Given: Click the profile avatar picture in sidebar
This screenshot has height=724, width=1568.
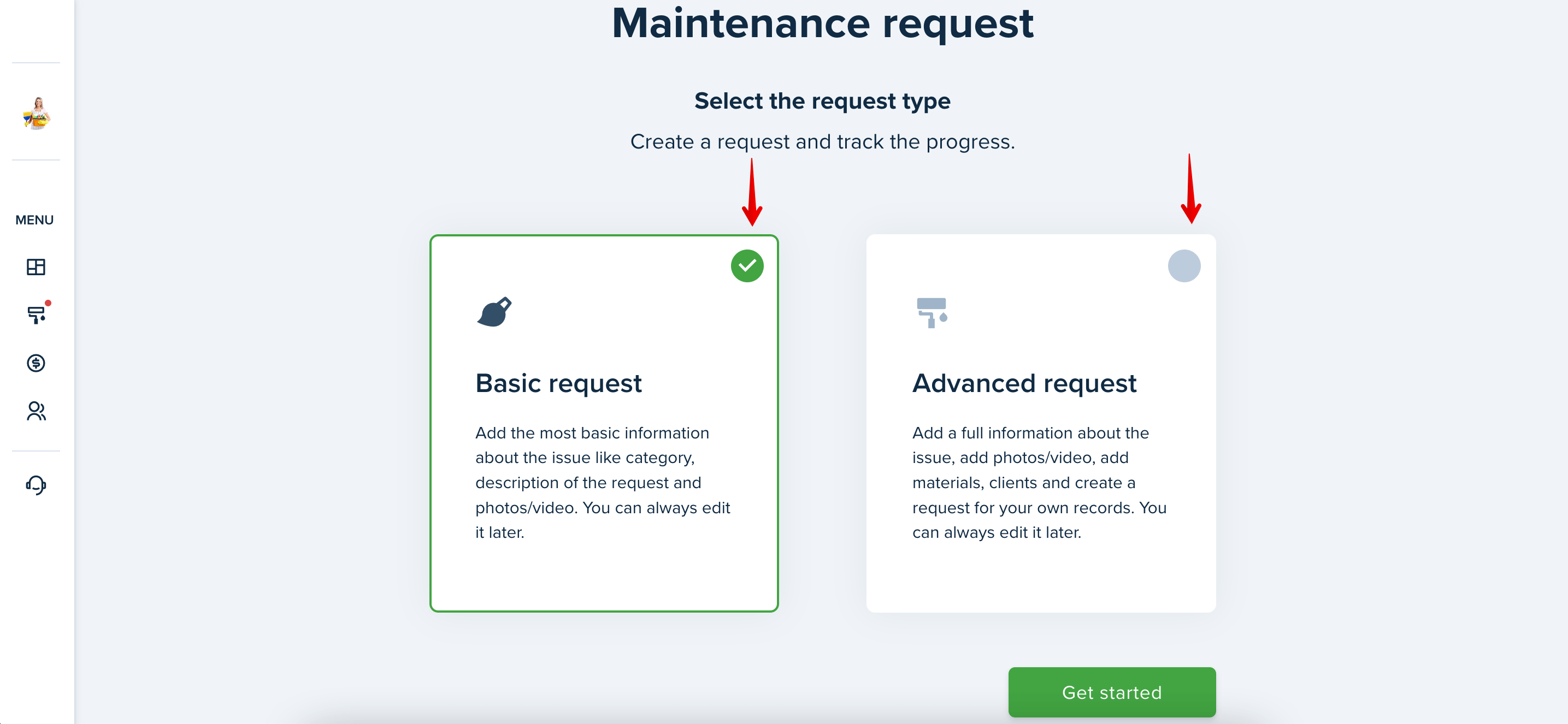Looking at the screenshot, I should click(x=37, y=113).
